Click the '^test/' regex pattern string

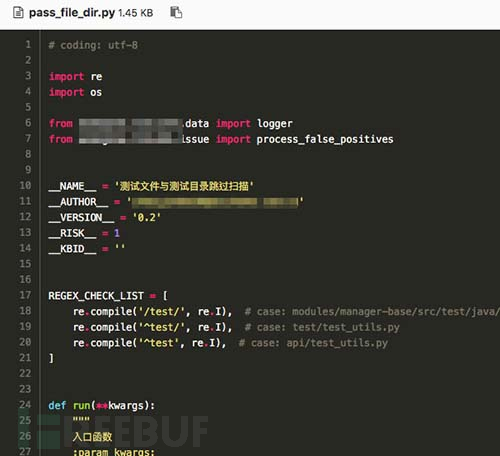click(x=161, y=327)
